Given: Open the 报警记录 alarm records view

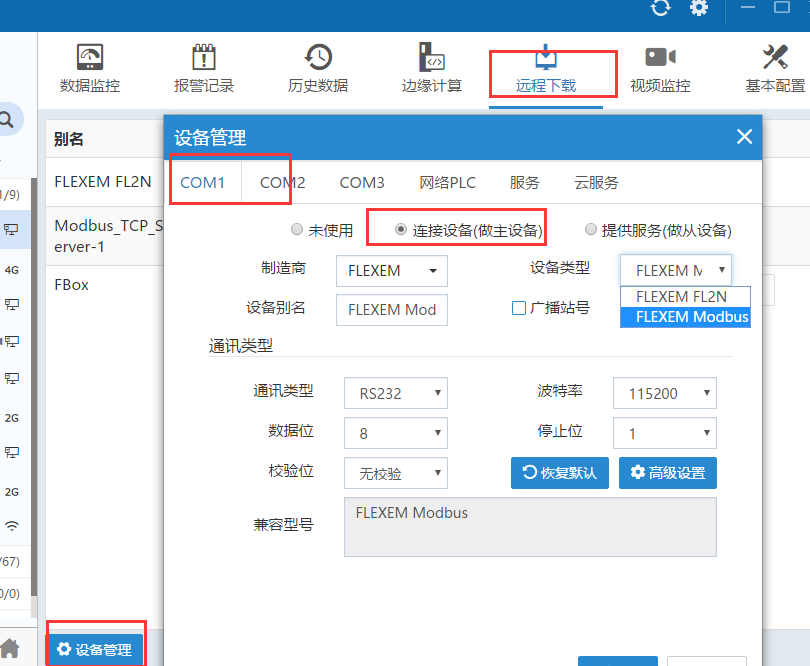Looking at the screenshot, I should click(204, 69).
